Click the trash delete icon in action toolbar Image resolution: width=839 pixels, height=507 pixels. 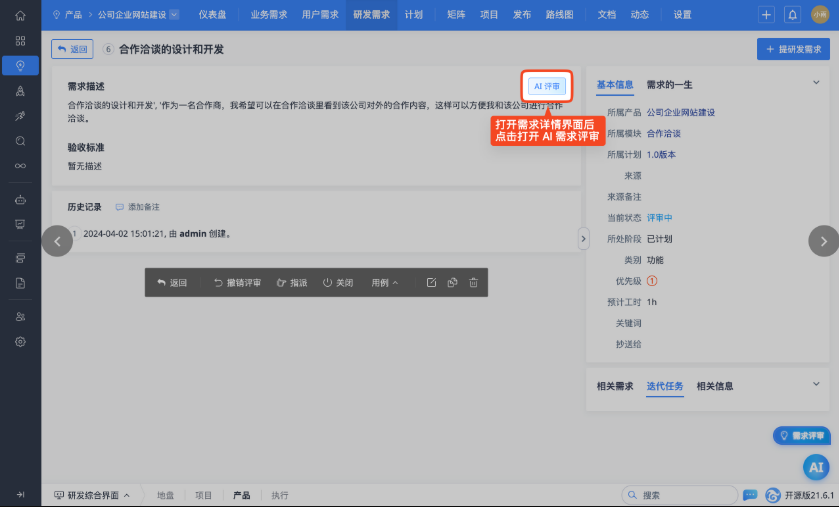pos(474,282)
